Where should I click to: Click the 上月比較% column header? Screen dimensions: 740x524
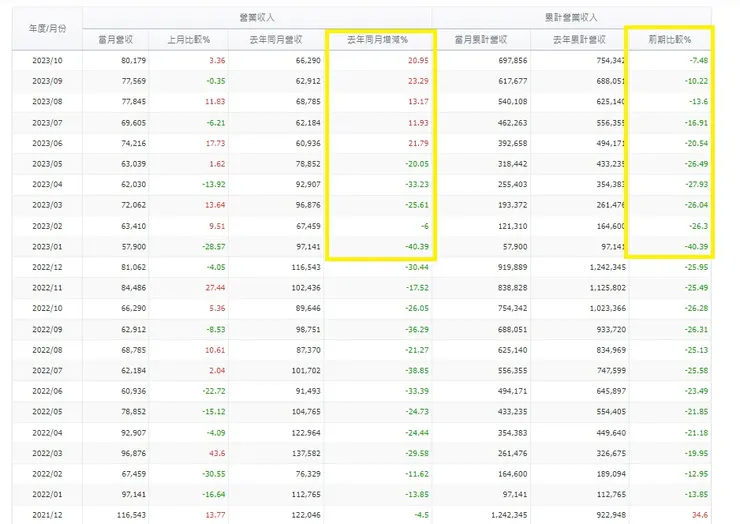coord(188,40)
